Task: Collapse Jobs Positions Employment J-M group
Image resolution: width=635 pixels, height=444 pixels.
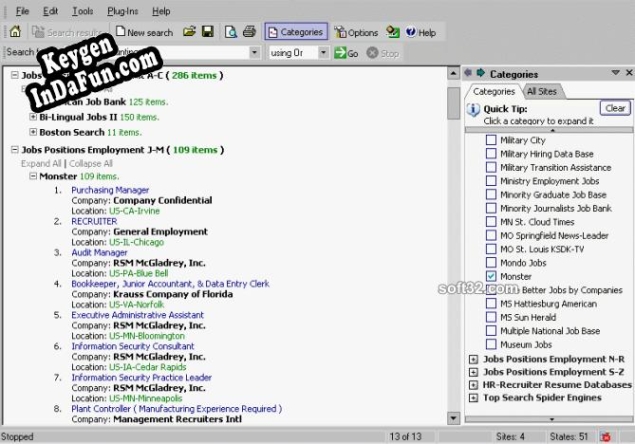Action: pos(15,149)
